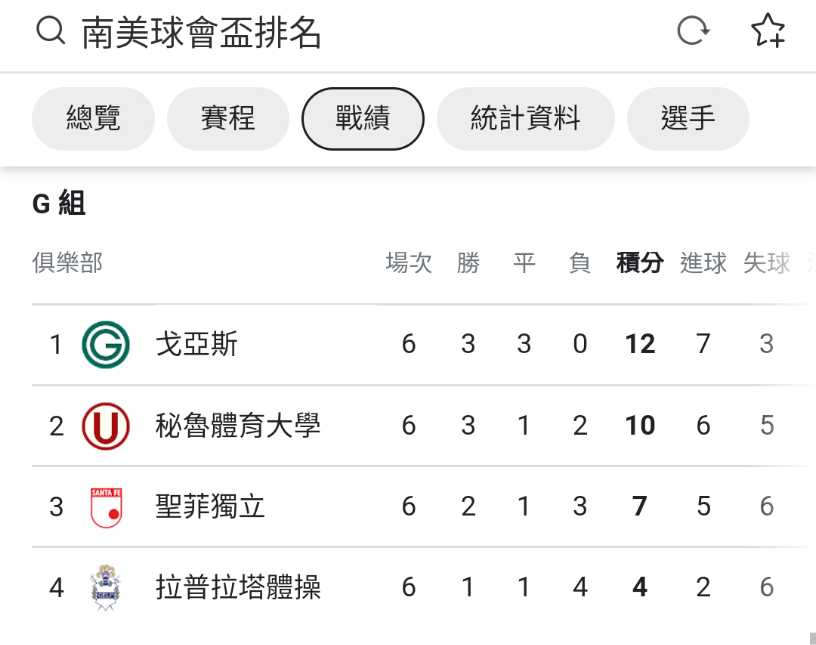Open team link 戈亞斯
The width and height of the screenshot is (816, 645).
[x=197, y=345]
